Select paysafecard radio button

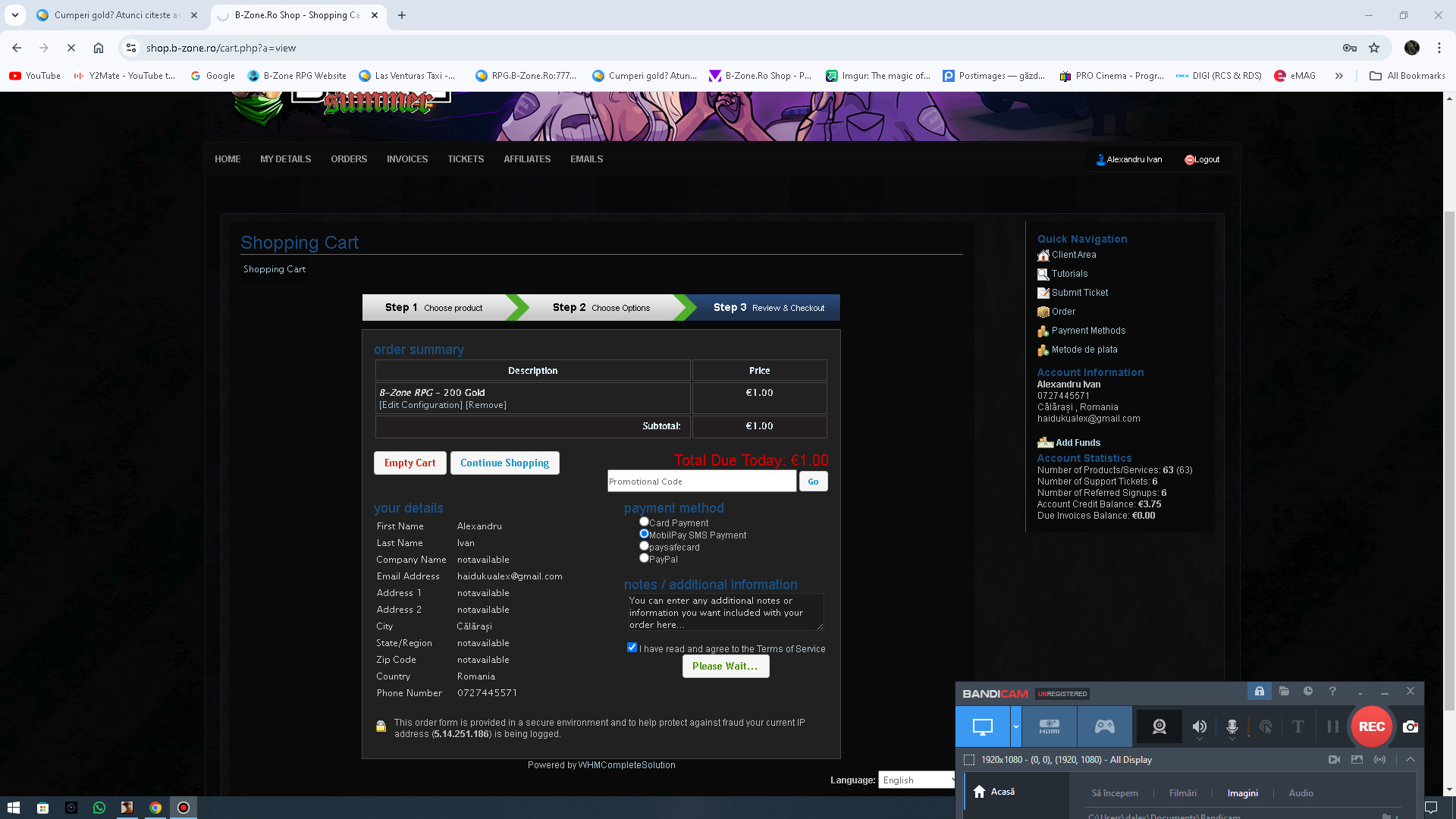644,546
